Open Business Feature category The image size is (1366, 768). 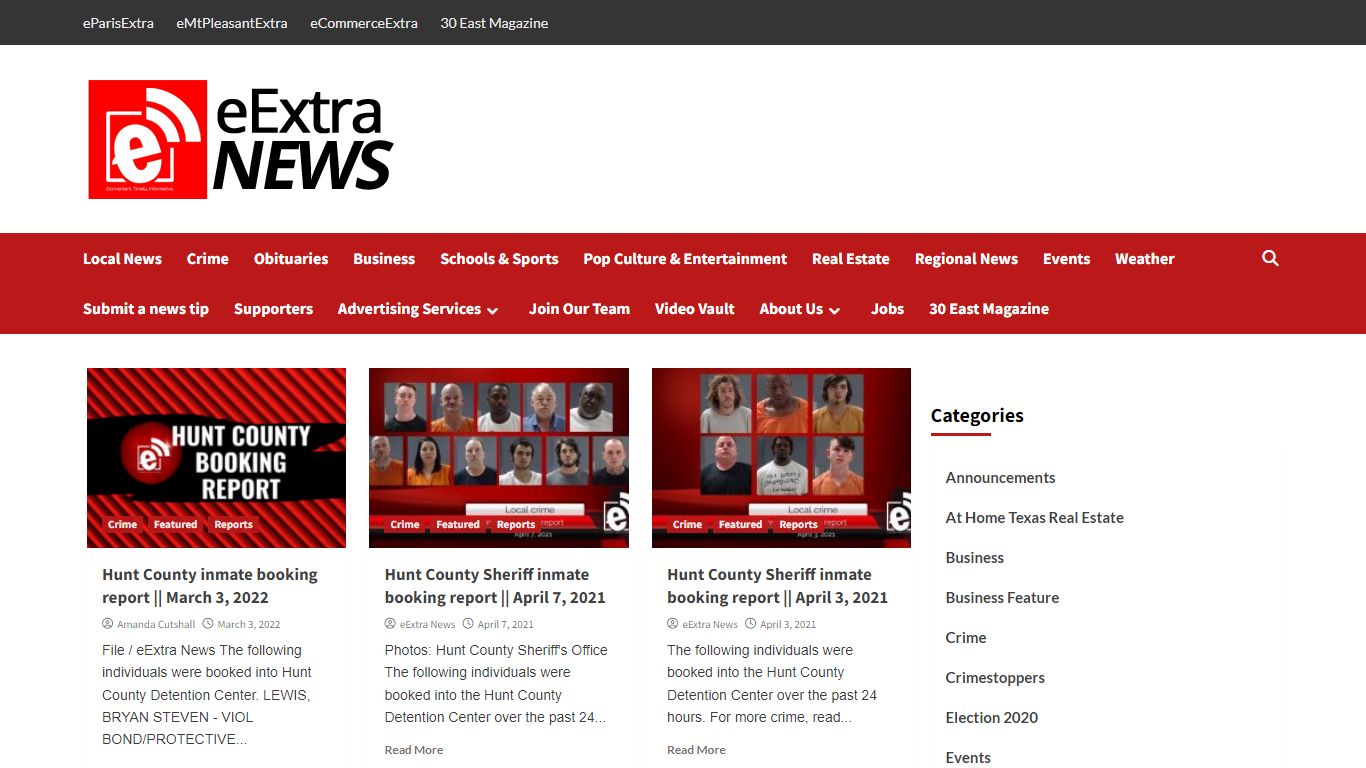point(1002,598)
